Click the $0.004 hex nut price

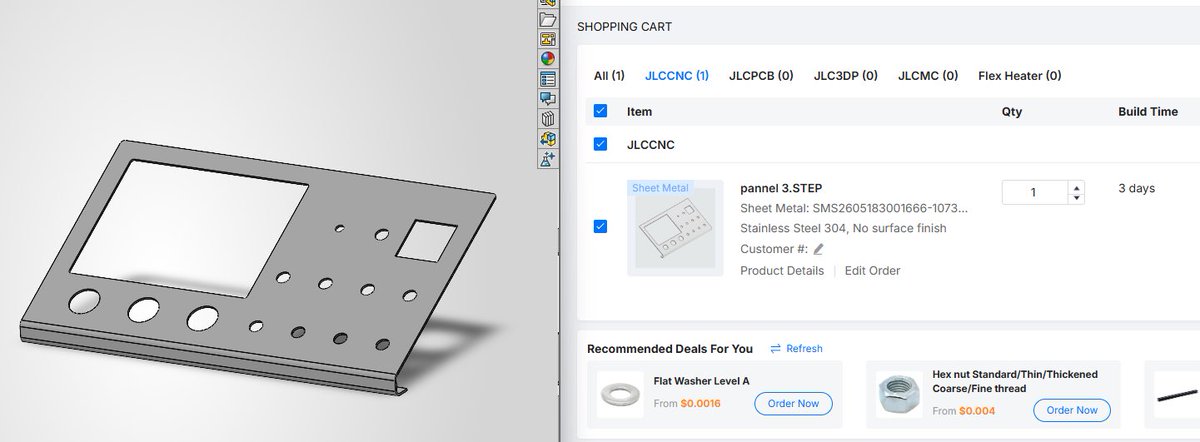click(x=975, y=410)
